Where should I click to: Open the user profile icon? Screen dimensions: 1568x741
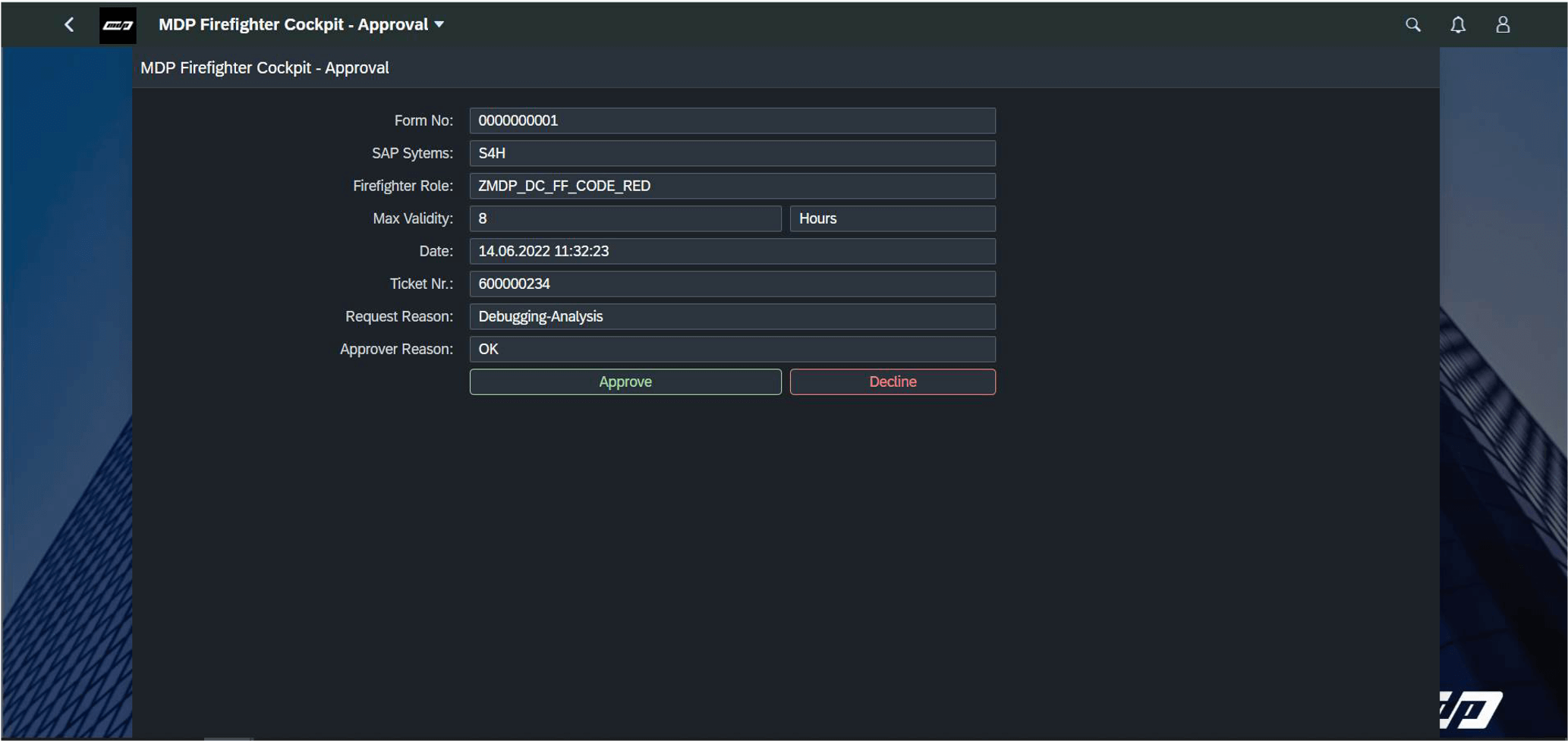(x=1503, y=24)
